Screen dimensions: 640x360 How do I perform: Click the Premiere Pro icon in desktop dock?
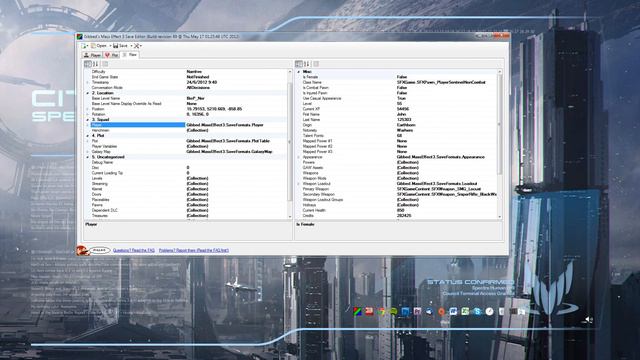(x=417, y=311)
